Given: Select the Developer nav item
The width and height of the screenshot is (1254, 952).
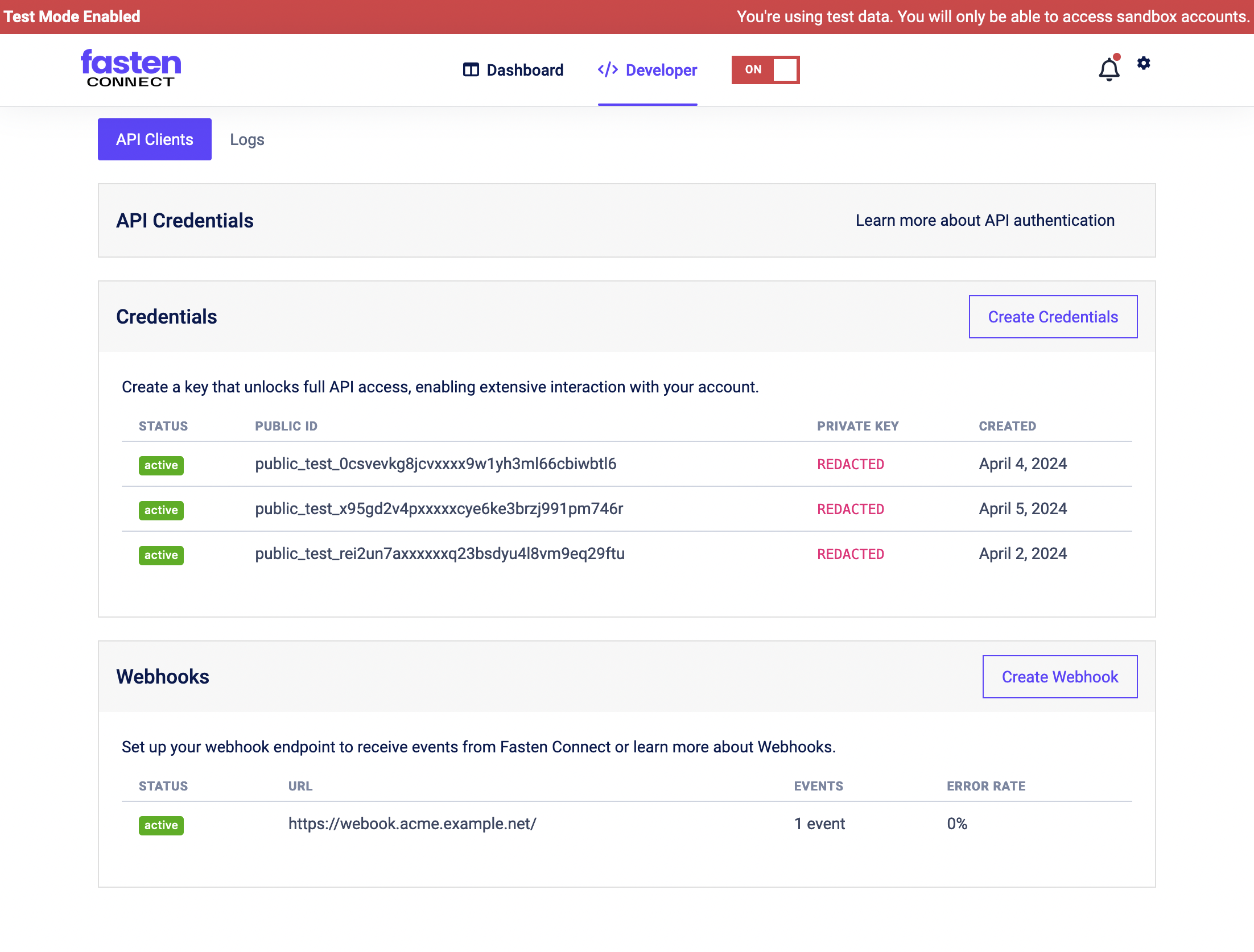Looking at the screenshot, I should coord(647,70).
